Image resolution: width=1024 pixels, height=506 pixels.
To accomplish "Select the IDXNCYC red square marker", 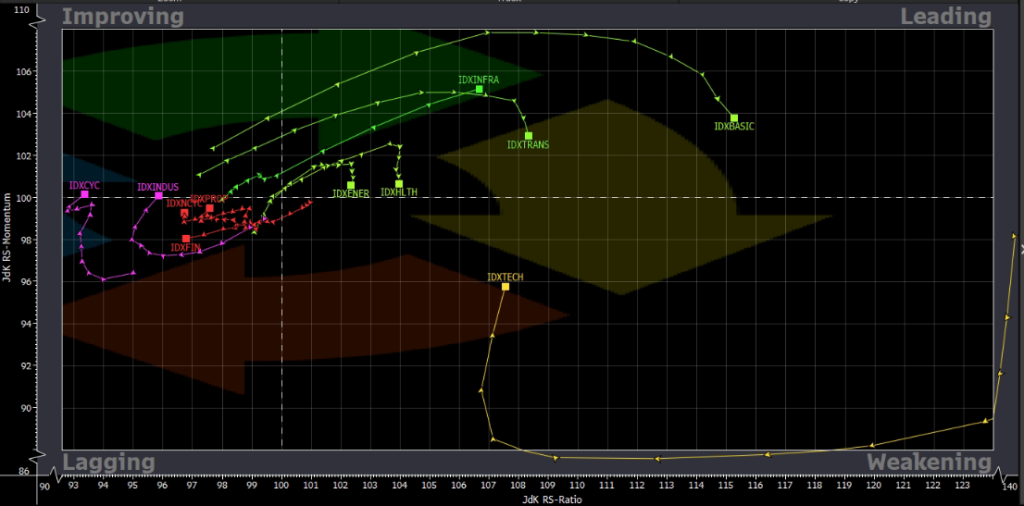I will click(x=185, y=213).
